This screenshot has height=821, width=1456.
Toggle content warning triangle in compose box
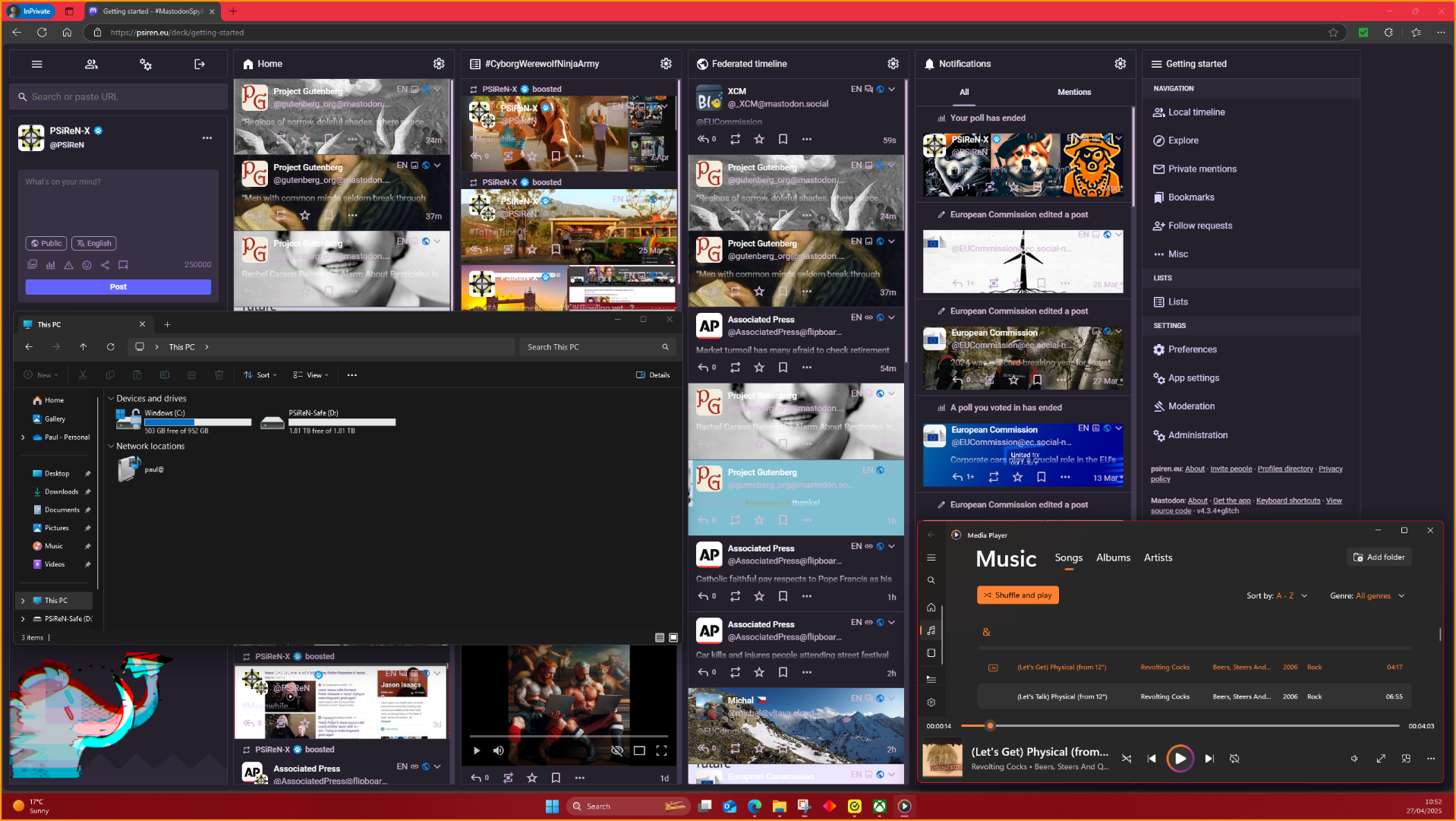[68, 265]
